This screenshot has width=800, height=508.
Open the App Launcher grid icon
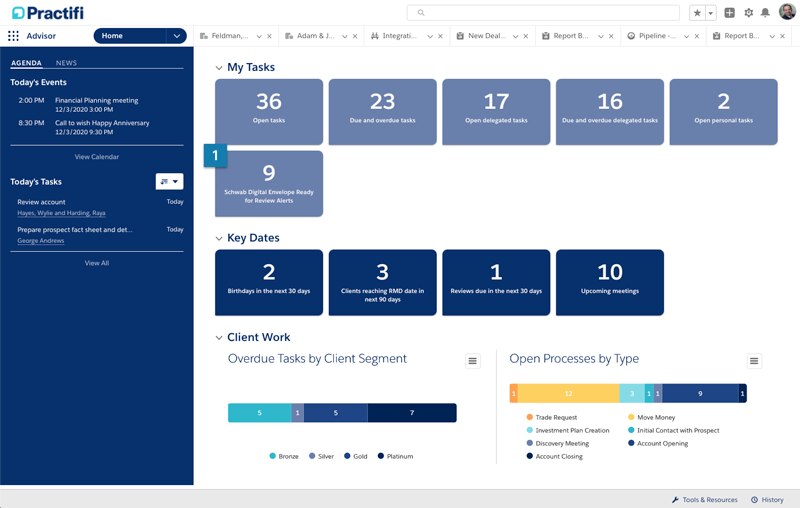coord(13,36)
